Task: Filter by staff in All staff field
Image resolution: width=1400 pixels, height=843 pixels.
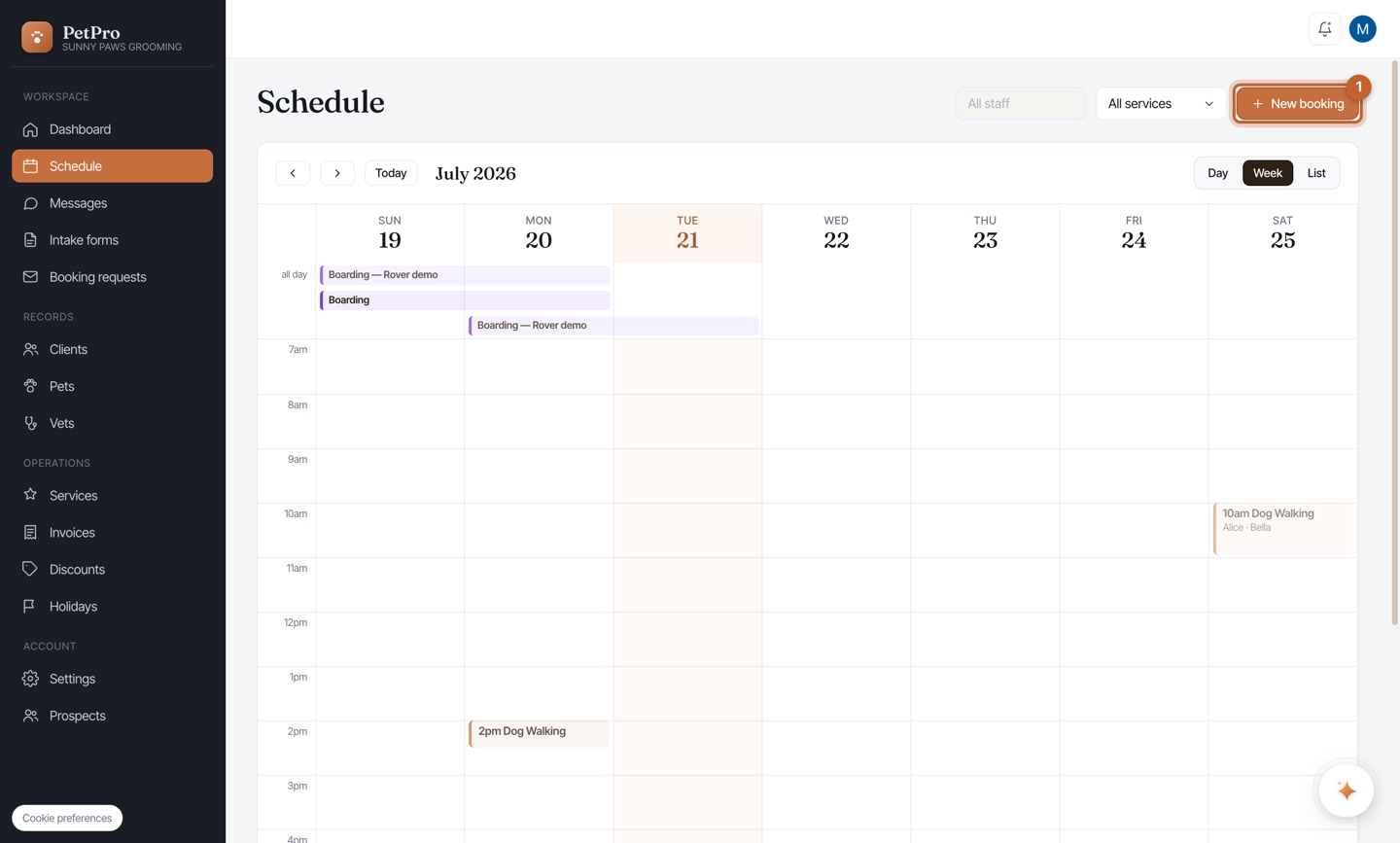Action: coord(1021,103)
